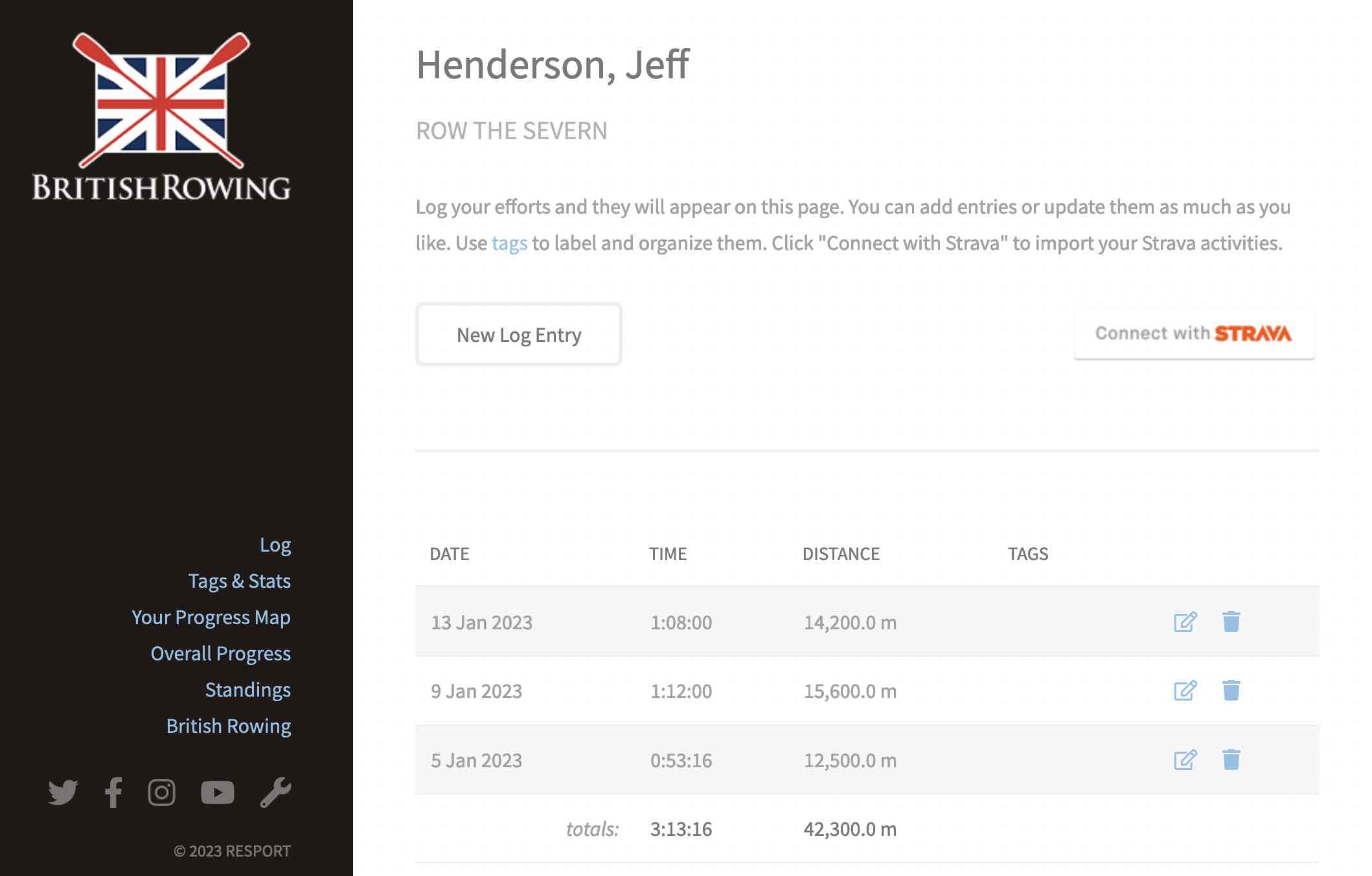Click the 'Henderson, Jeff' heading
Viewport: 1372px width, 876px height.
553,65
